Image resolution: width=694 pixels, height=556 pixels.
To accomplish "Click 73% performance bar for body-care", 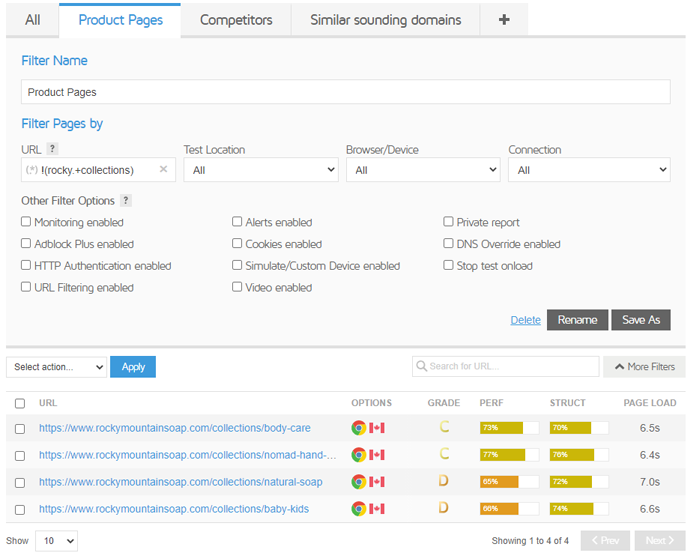I will click(509, 428).
